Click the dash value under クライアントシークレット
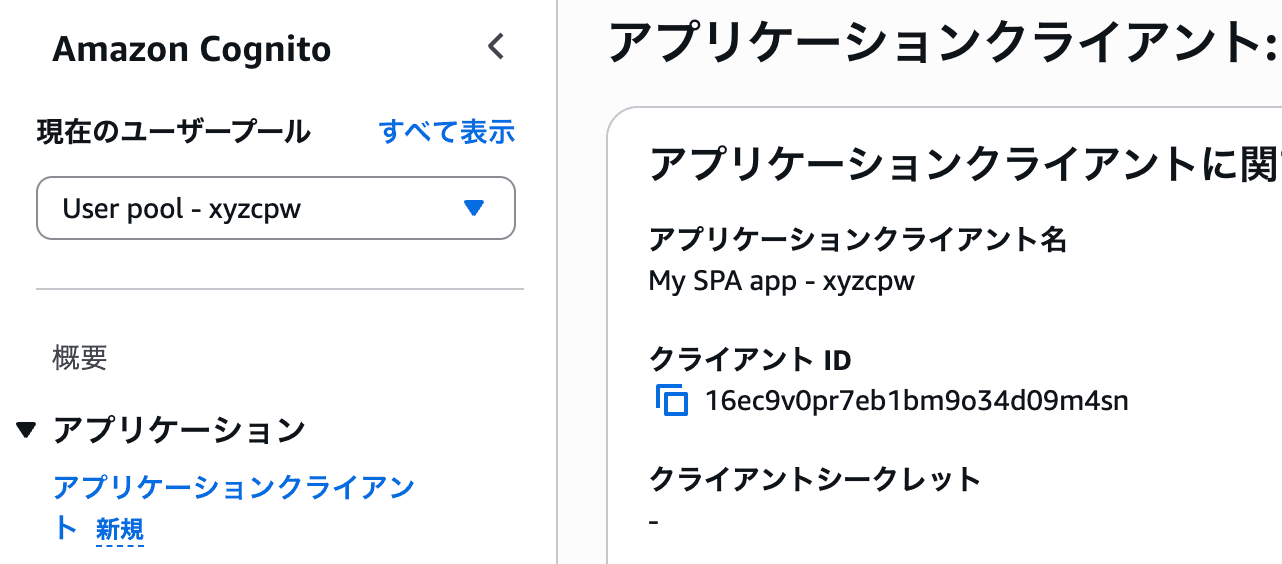 tap(654, 522)
